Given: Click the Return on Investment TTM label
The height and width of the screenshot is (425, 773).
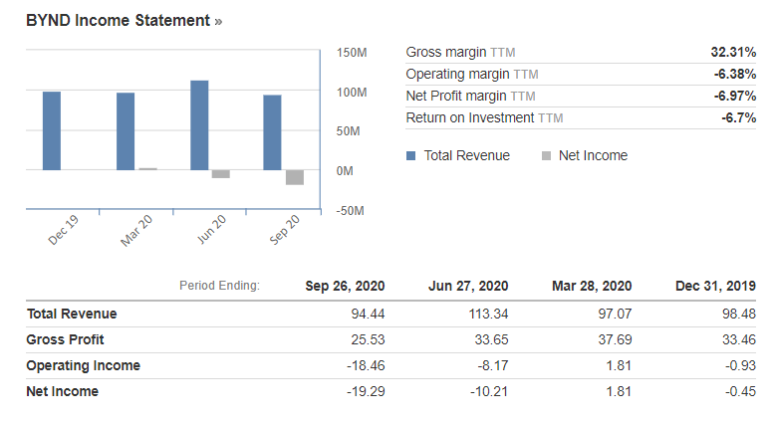Looking at the screenshot, I should (x=484, y=118).
